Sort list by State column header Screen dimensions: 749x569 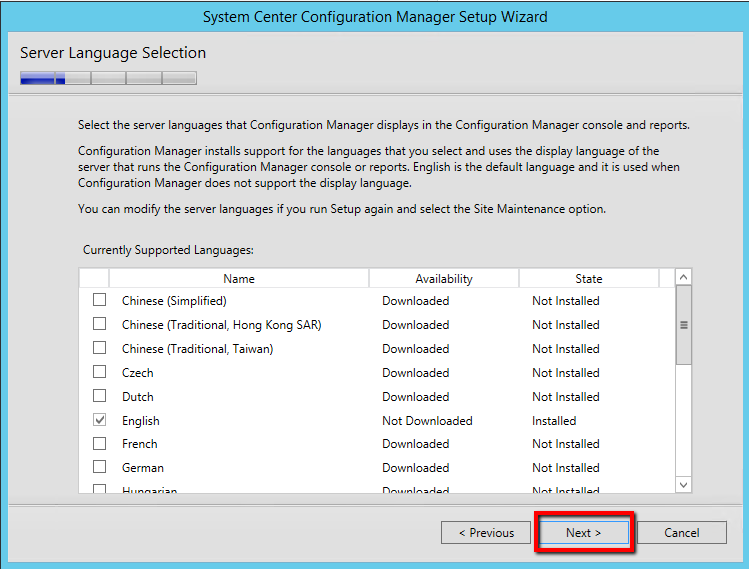pyautogui.click(x=588, y=279)
